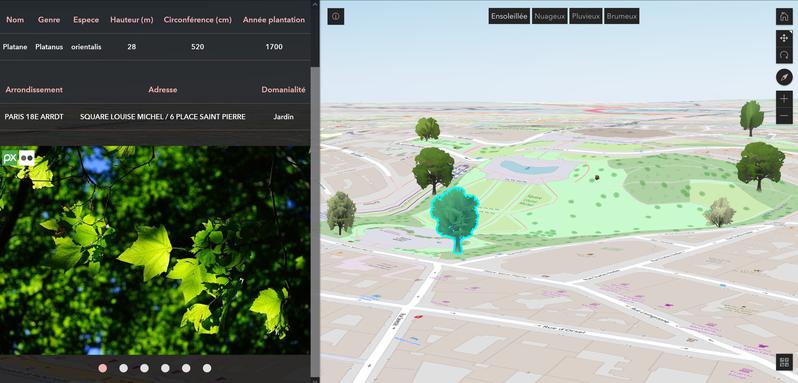The width and height of the screenshot is (798, 383).
Task: Reset orientation with the compass icon
Action: pyautogui.click(x=784, y=77)
